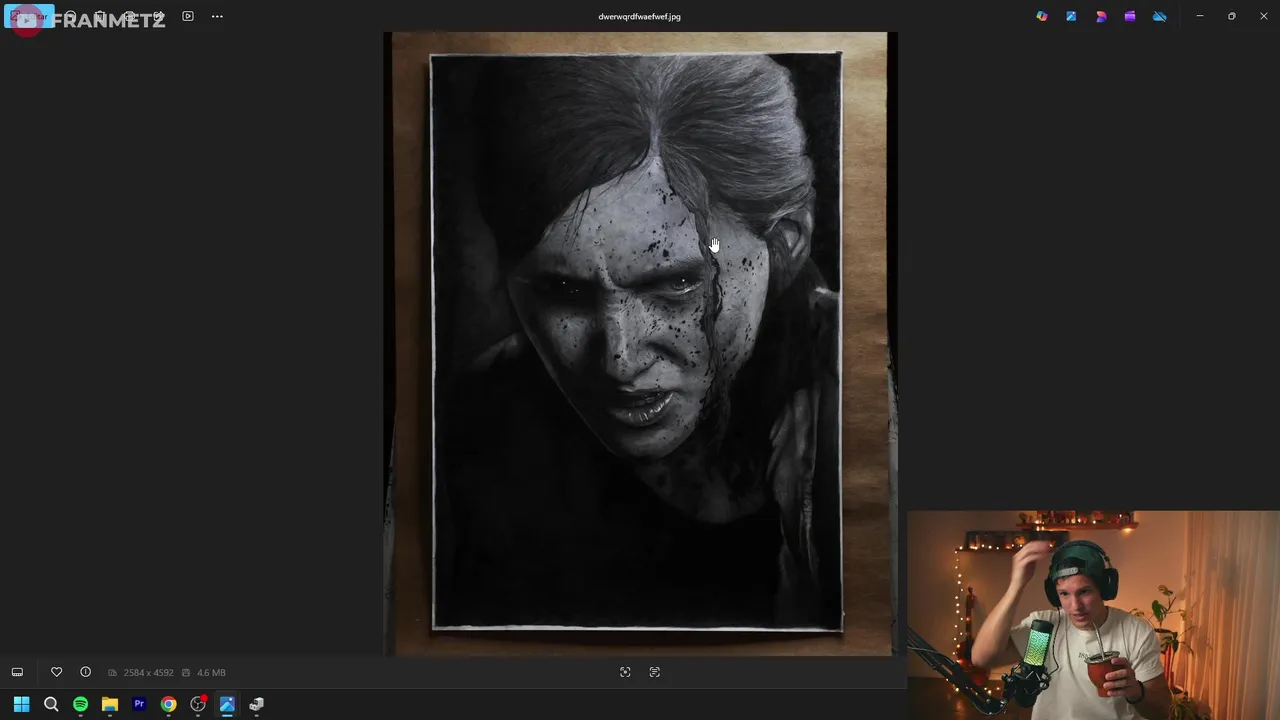This screenshot has height=720, width=1280.
Task: Switch to Google Chrome in the taskbar
Action: (x=168, y=704)
